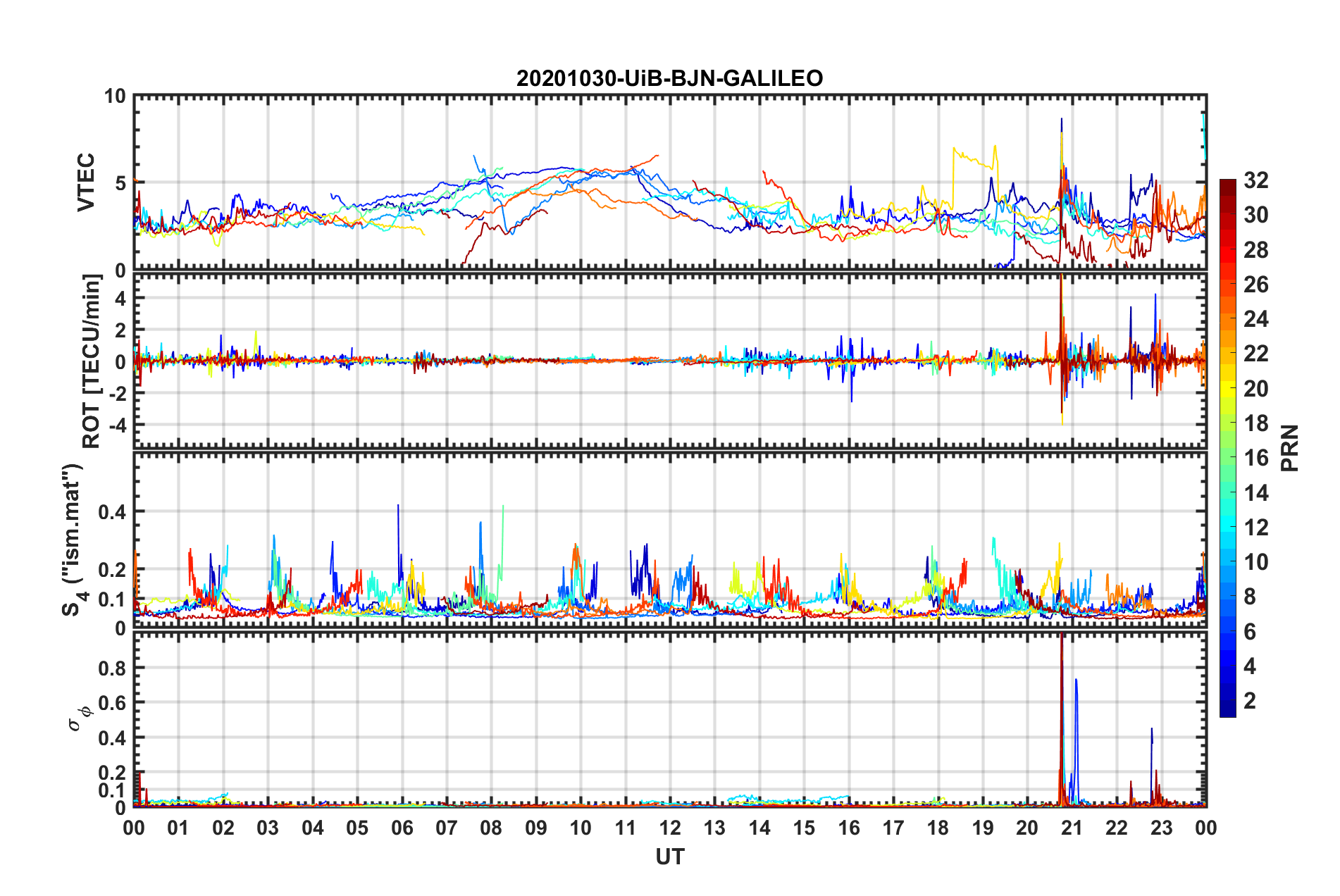Click inside the VTEC plot panel
Image resolution: width=1340 pixels, height=896 pixels.
coord(670,182)
